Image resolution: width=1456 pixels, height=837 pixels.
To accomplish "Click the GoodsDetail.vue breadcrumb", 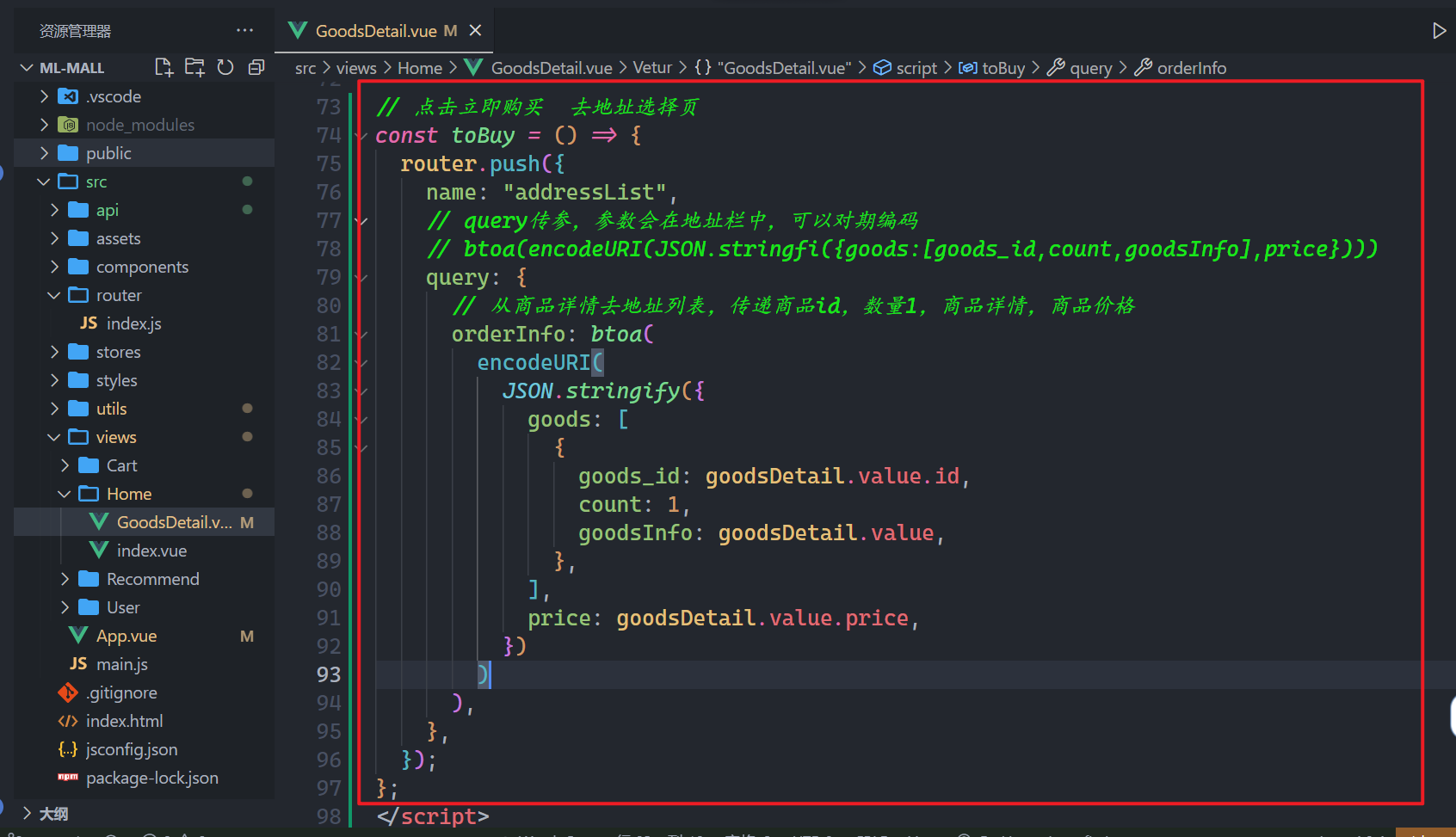I will pos(552,68).
